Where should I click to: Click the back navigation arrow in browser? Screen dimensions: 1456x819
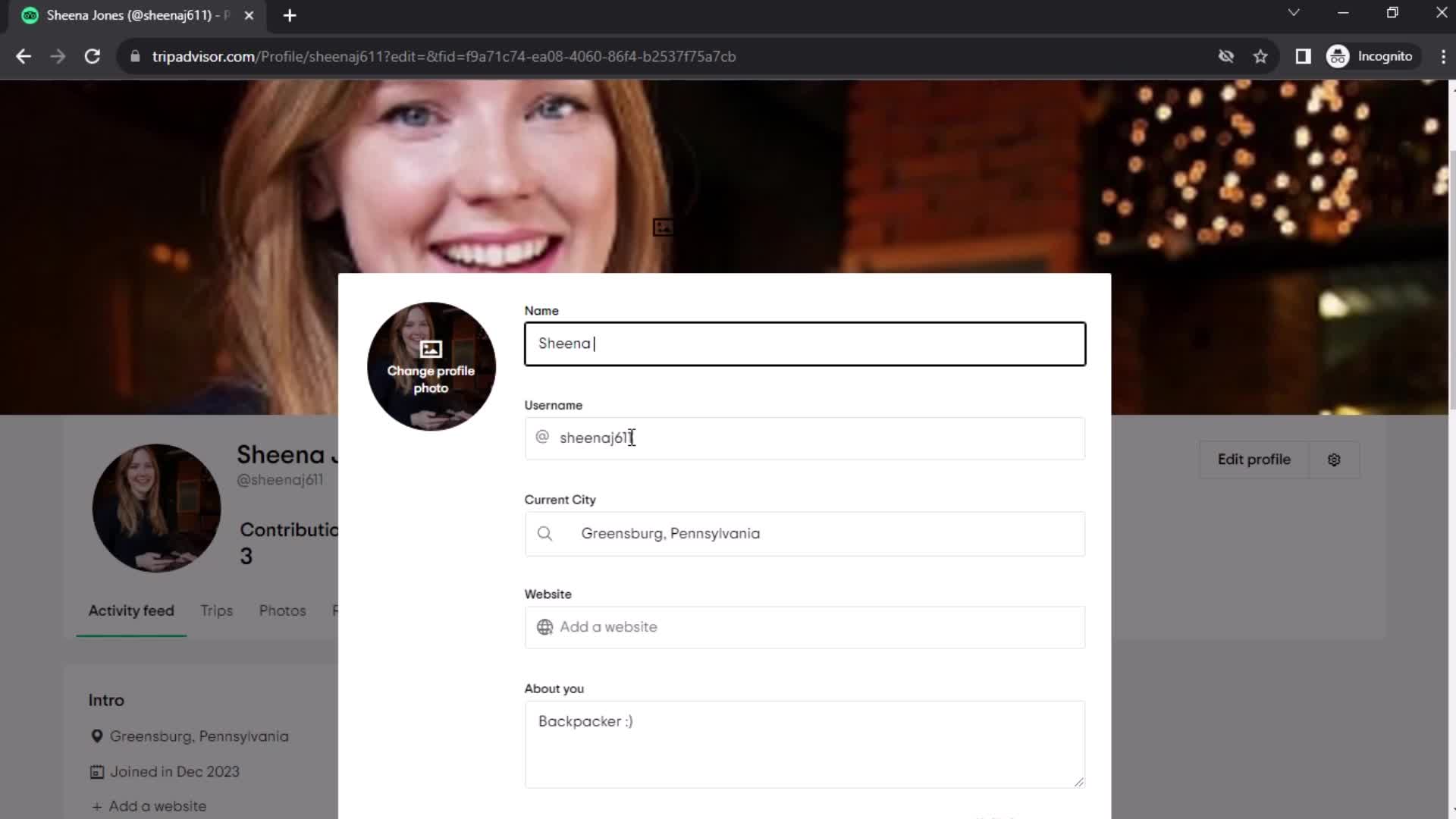(24, 56)
